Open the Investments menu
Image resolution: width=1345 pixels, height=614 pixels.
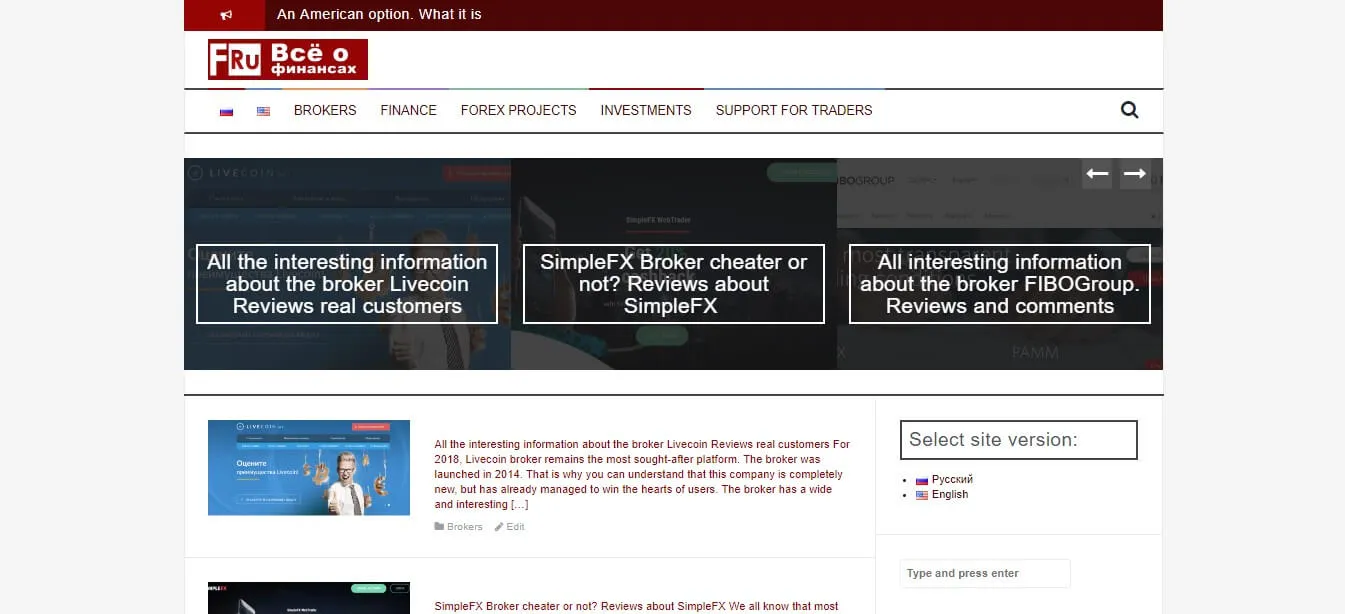tap(646, 110)
